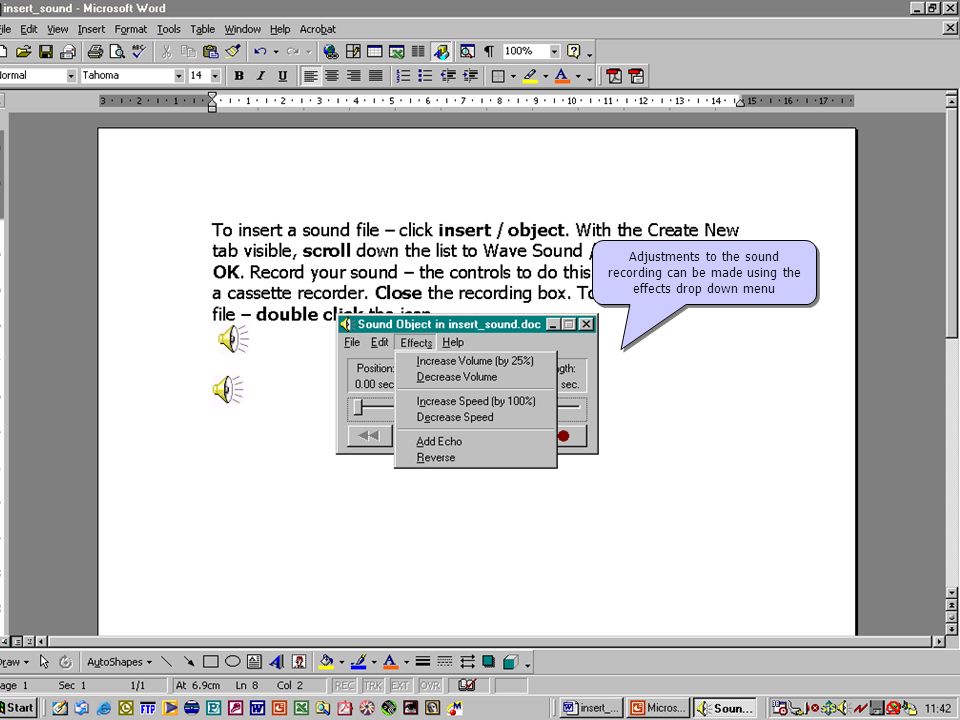Toggle Show/Hide paragraph marks
The width and height of the screenshot is (960, 720).
pyautogui.click(x=489, y=51)
